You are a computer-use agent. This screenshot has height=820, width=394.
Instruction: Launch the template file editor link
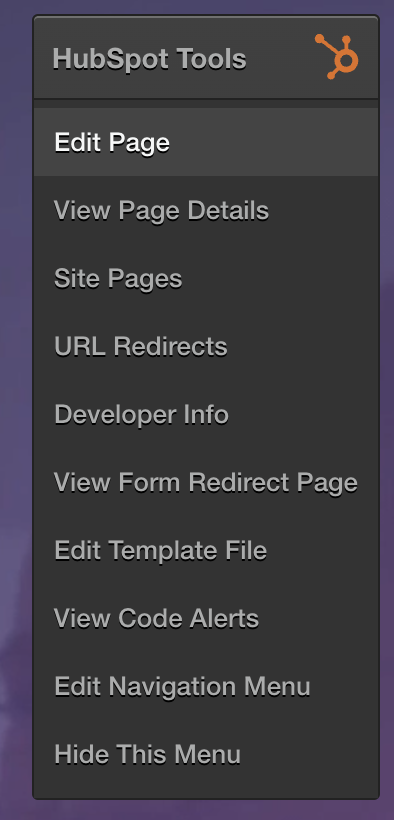206,550
